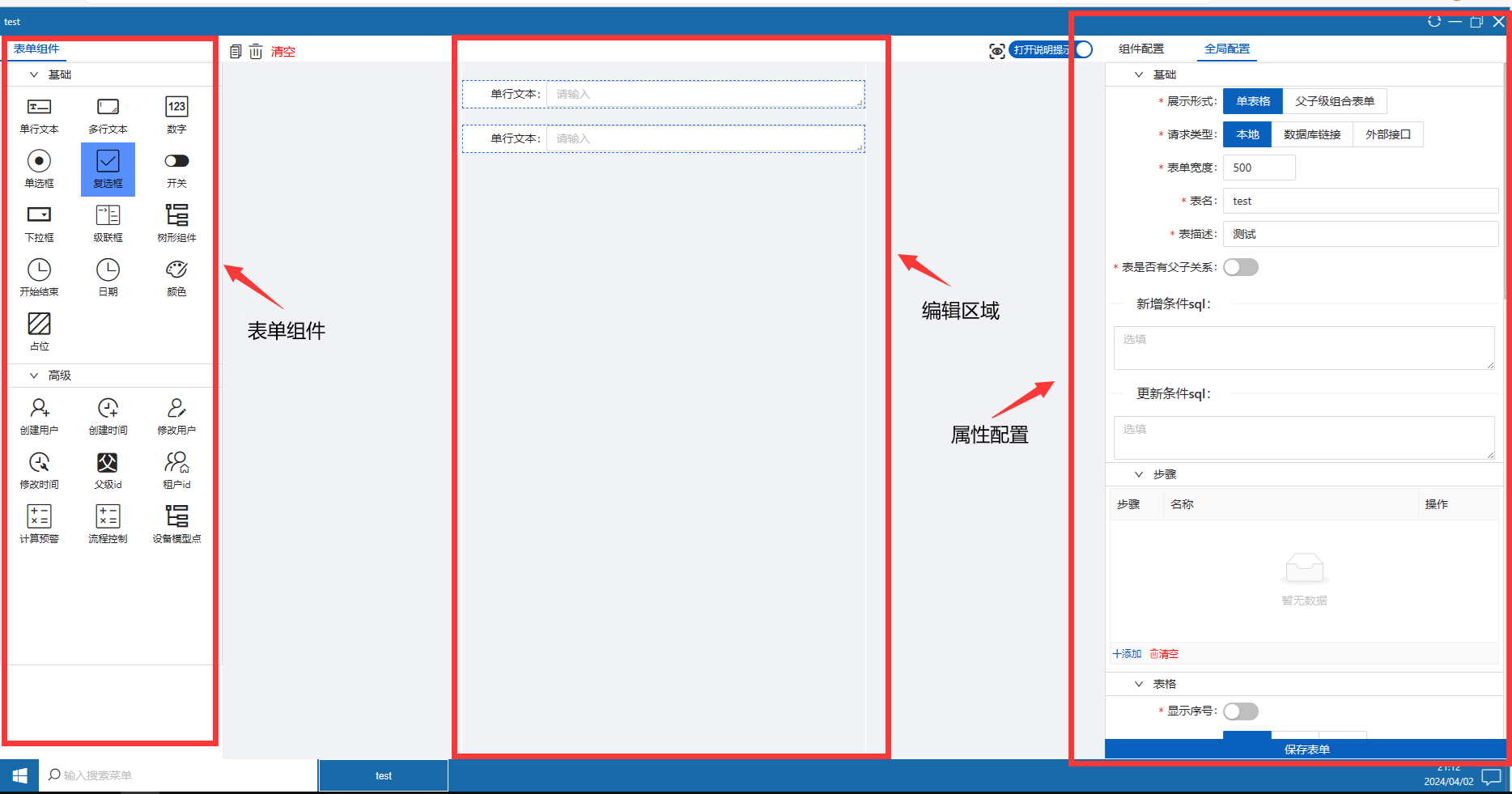Collapse the 步骤 section
Image resolution: width=1512 pixels, height=794 pixels.
point(1139,474)
